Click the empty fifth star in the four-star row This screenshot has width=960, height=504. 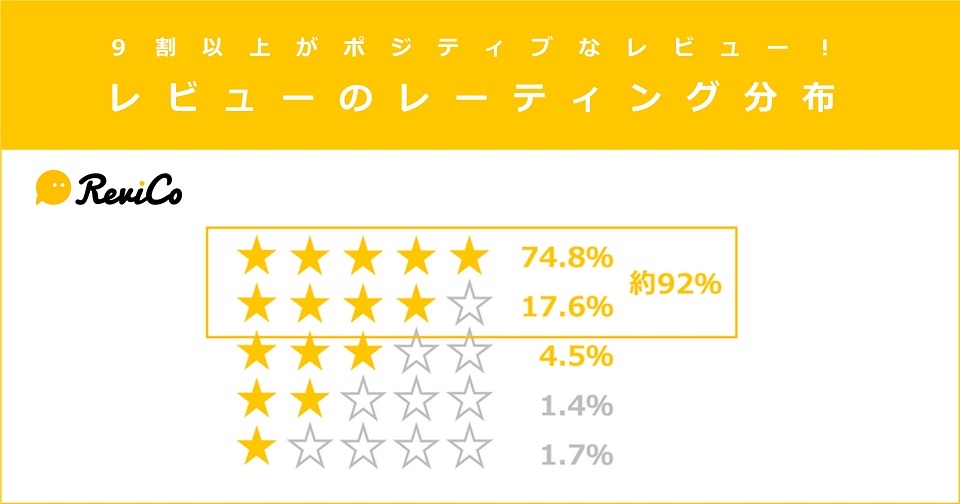click(x=469, y=305)
